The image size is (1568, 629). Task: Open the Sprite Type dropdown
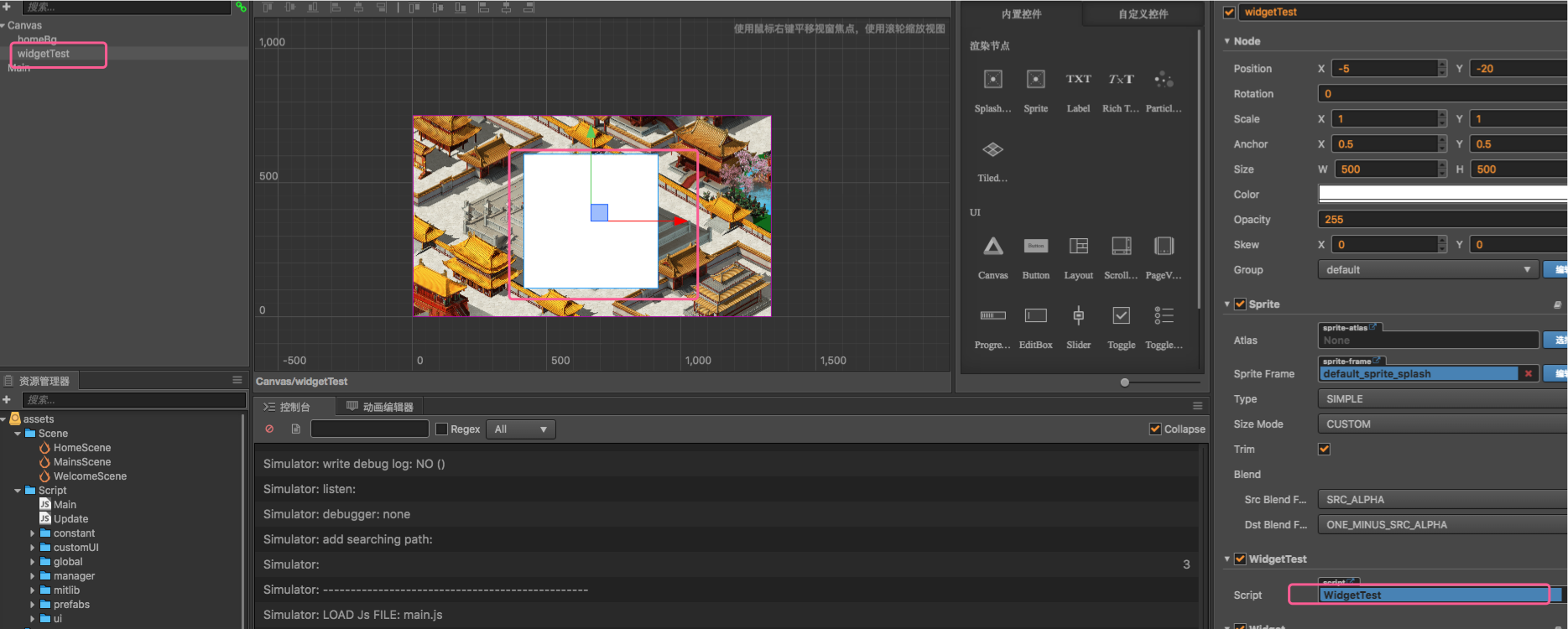point(1442,399)
